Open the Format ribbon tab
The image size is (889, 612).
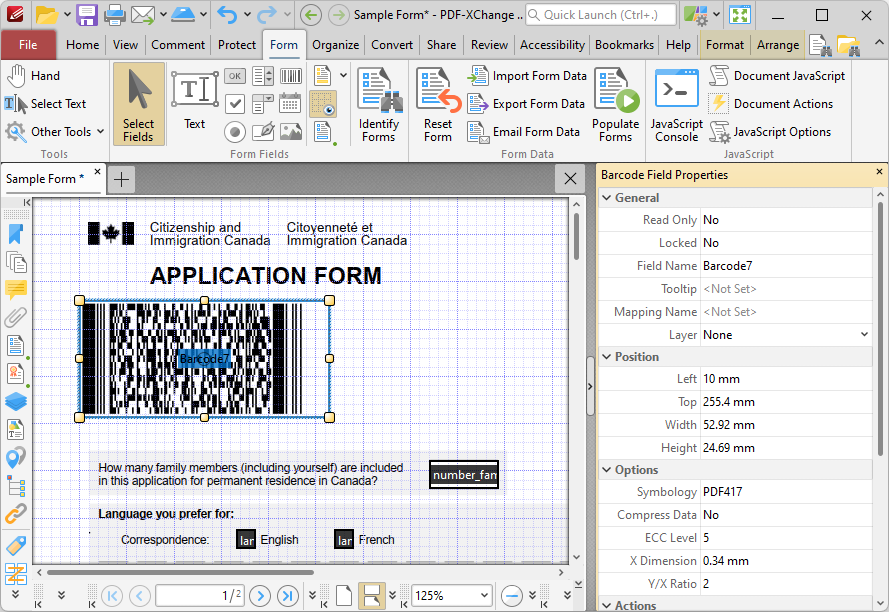725,45
